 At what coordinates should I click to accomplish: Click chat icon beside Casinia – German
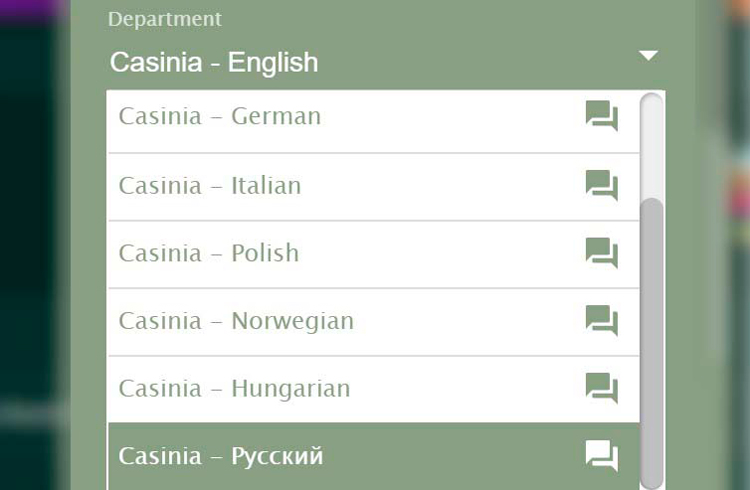point(601,117)
